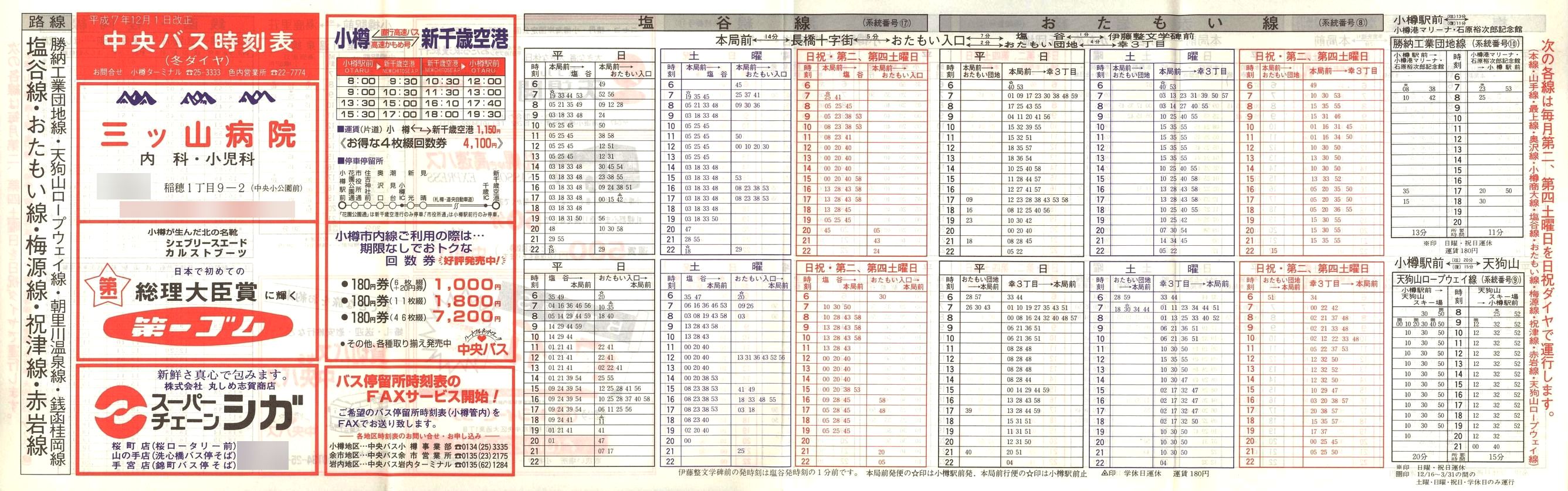This screenshot has height=491, width=1568.
Task: Click the one-way fare 1,150円
Action: coord(488,130)
